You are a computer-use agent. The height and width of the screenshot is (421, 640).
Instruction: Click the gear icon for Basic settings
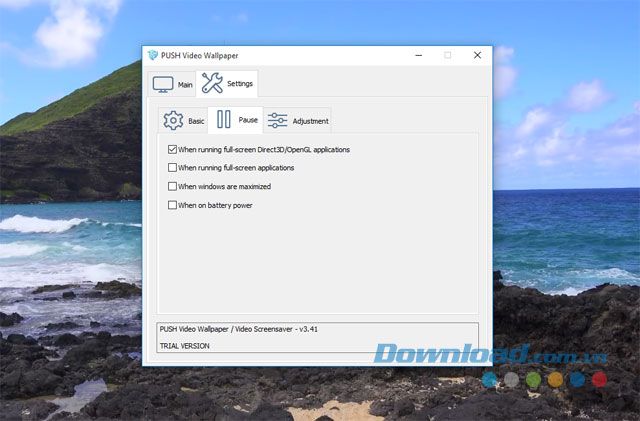[173, 120]
